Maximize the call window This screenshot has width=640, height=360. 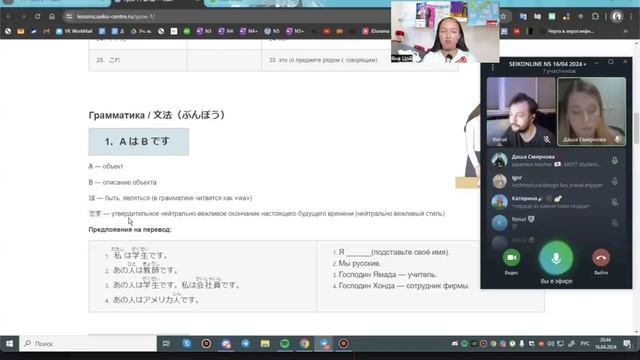point(611,62)
